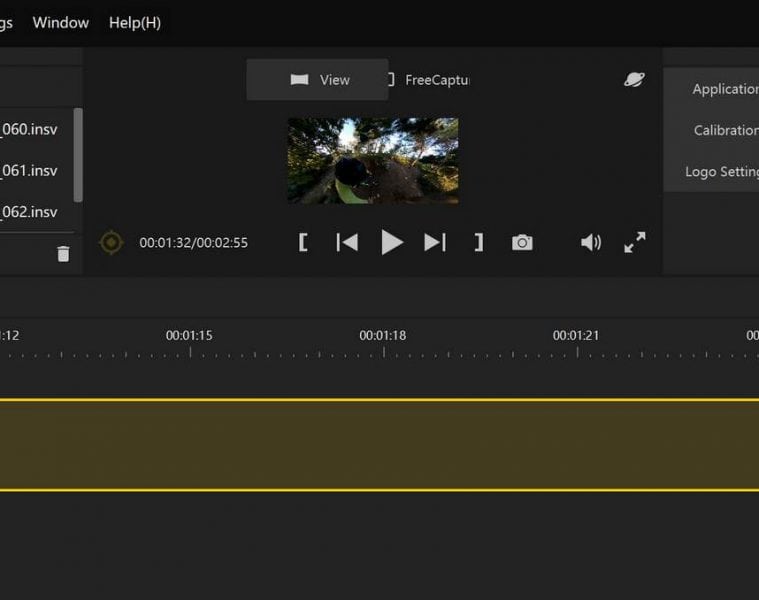Step back to the previous frame

[347, 242]
